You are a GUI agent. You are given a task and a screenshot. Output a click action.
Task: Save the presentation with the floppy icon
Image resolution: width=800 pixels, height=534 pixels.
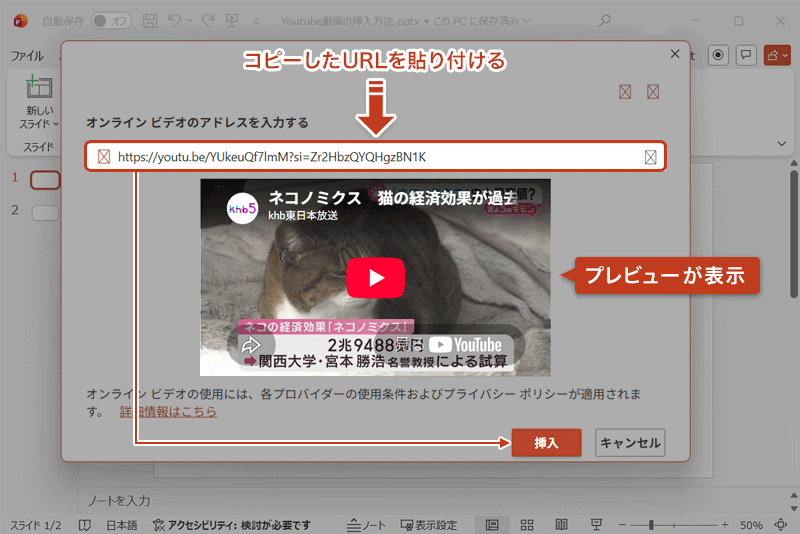click(150, 21)
